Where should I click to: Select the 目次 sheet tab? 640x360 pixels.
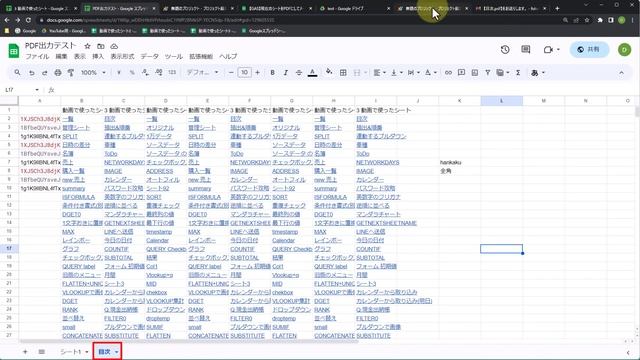[107, 351]
